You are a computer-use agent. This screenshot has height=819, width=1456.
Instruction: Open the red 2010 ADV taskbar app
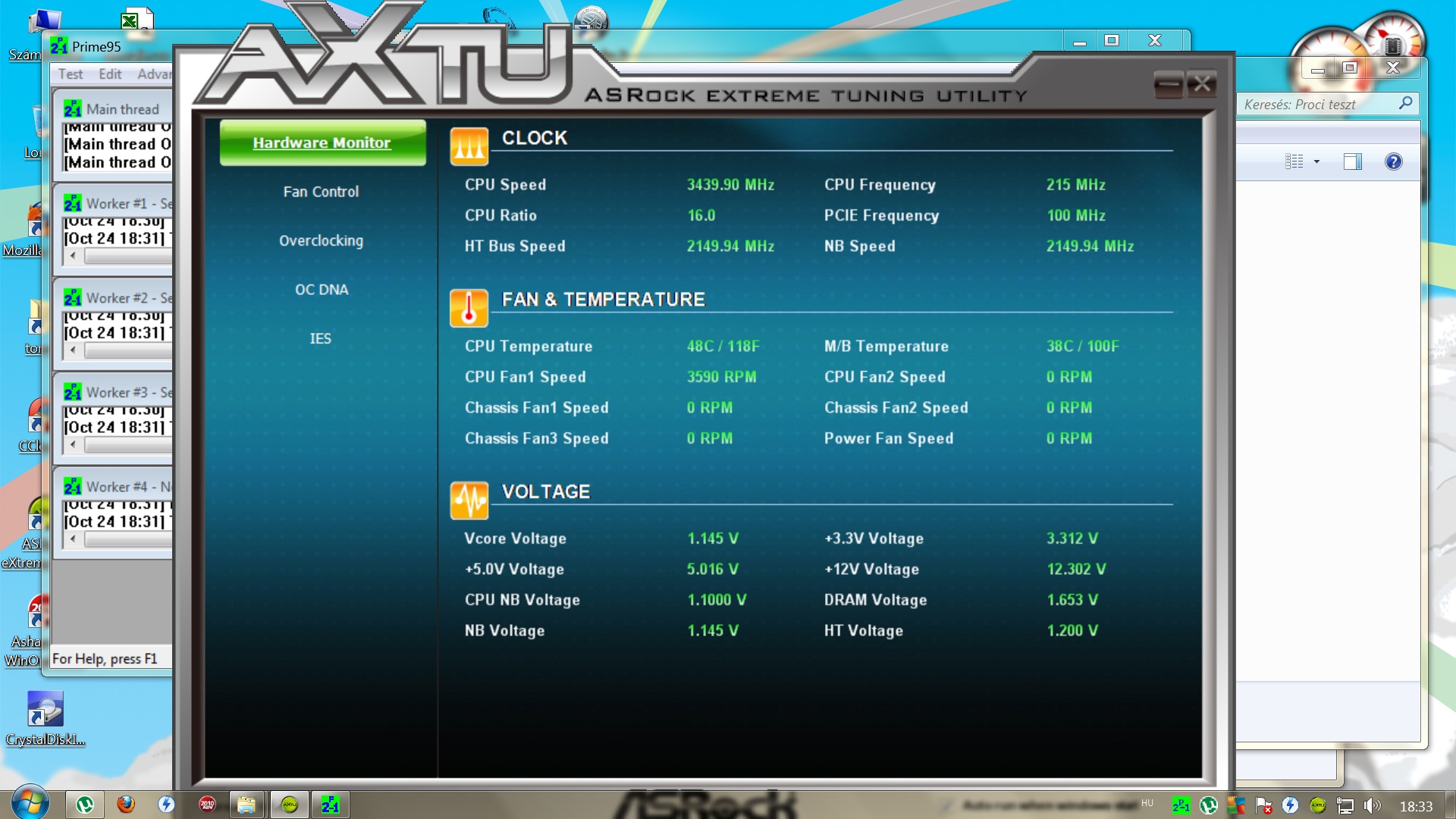pos(207,805)
